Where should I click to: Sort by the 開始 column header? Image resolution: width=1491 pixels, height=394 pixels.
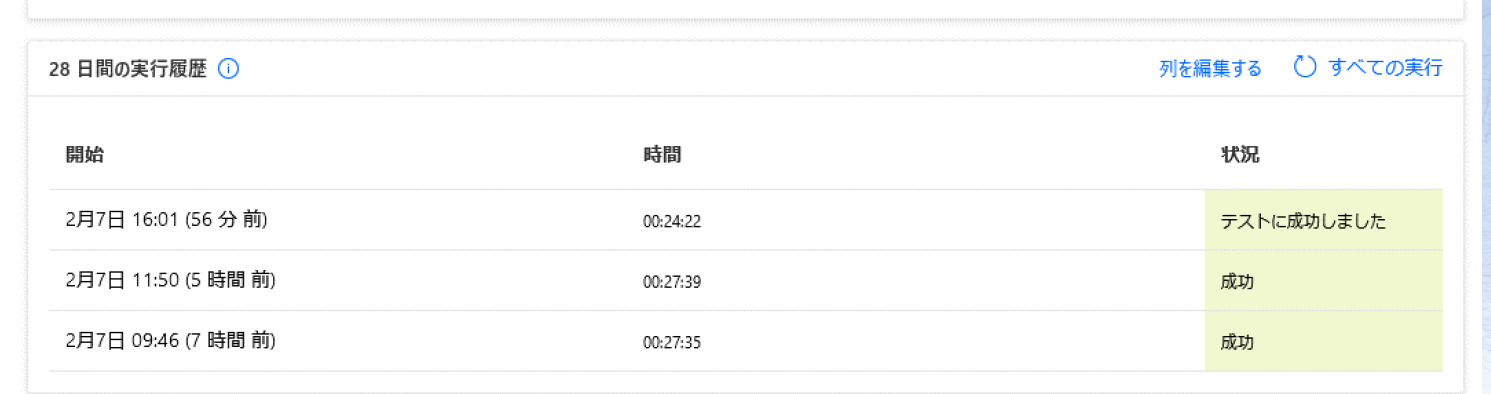click(84, 155)
